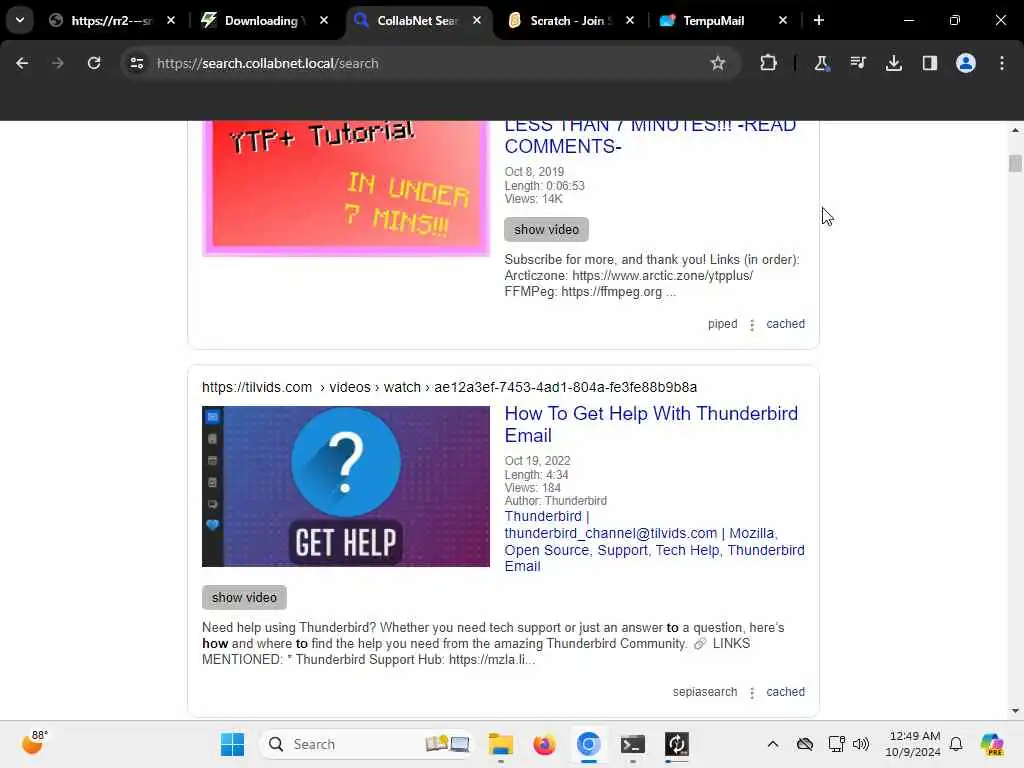Switch to the Downloading tab
Viewport: 1024px width, 768px height.
tap(261, 20)
